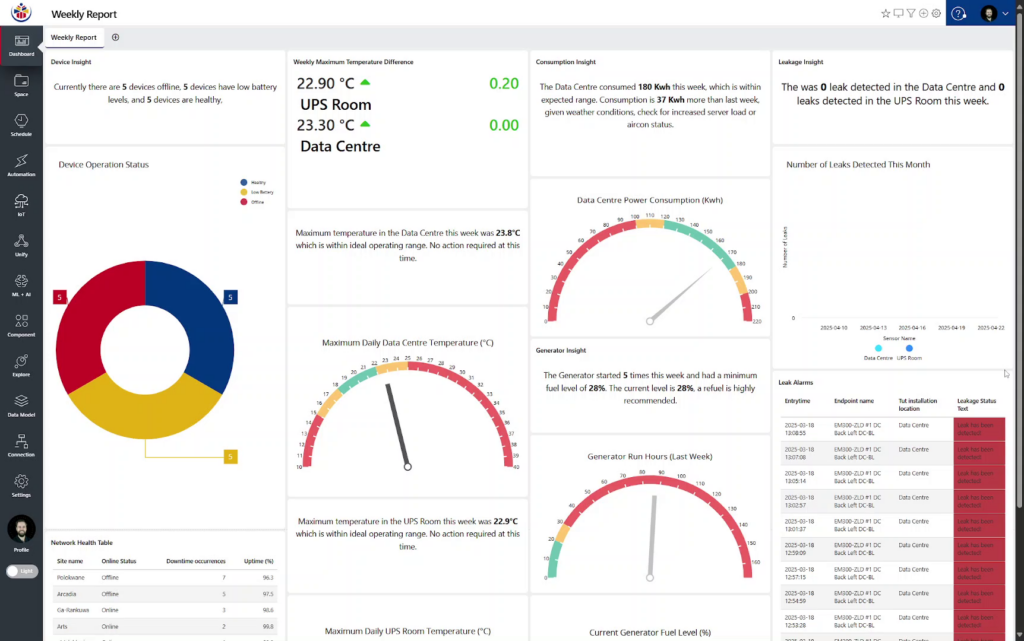Select the Unify sidebar icon

(x=21, y=244)
